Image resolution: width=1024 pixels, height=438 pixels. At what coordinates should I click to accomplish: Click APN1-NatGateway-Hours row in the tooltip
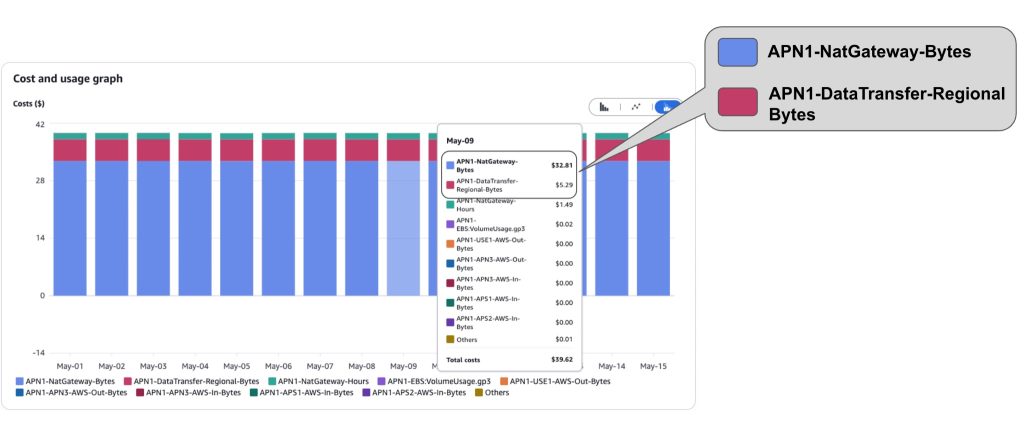tap(509, 205)
